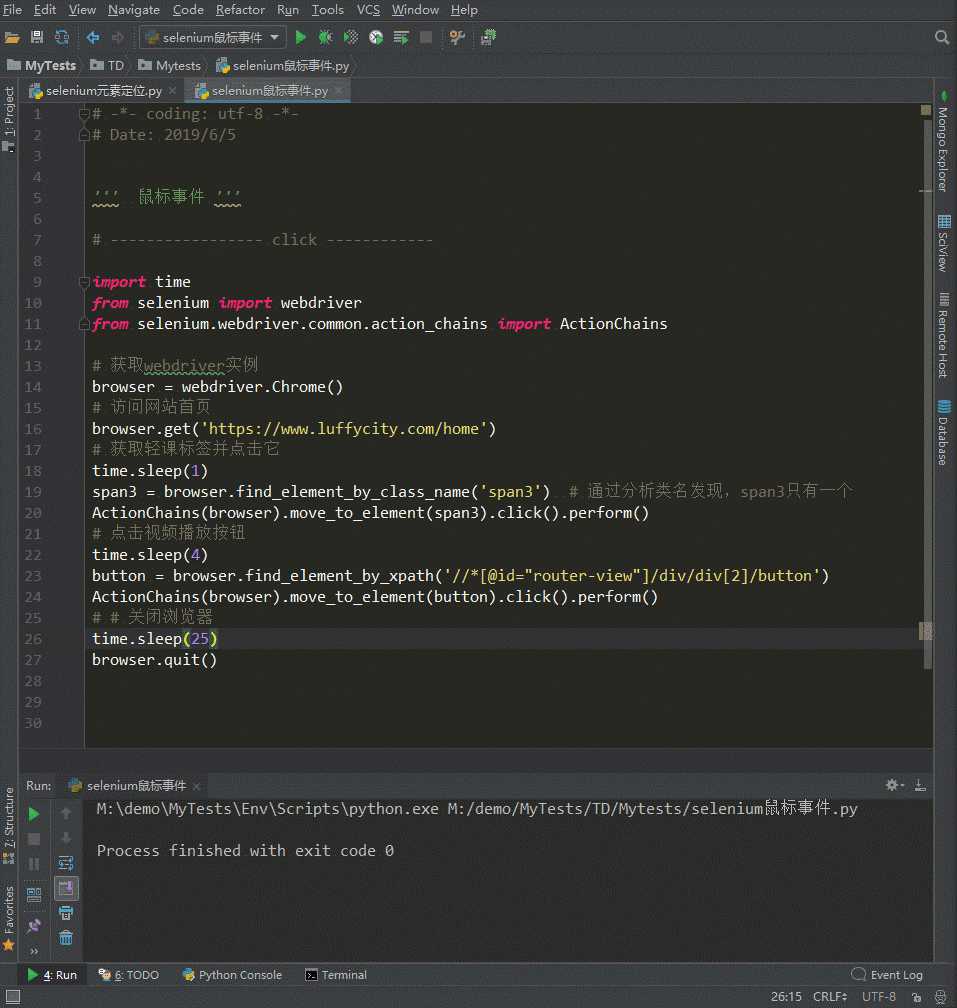Toggle pause output in Run panel
957x1008 pixels.
34,864
